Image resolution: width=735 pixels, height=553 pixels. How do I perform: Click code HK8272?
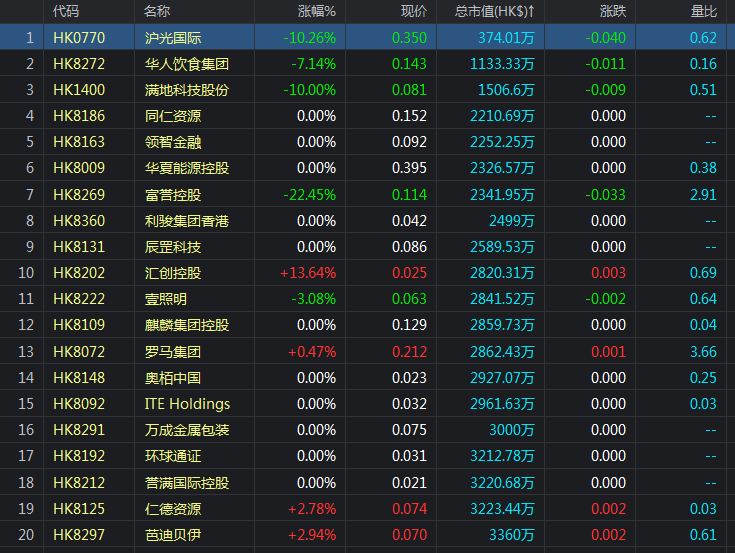[x=79, y=64]
